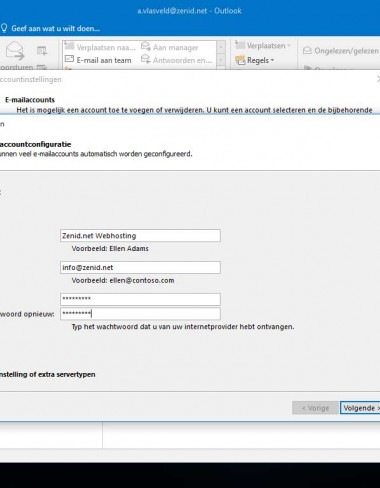Screen dimensions: 380x488
Task: Click the forward envelope icon
Action: [x=15, y=51]
